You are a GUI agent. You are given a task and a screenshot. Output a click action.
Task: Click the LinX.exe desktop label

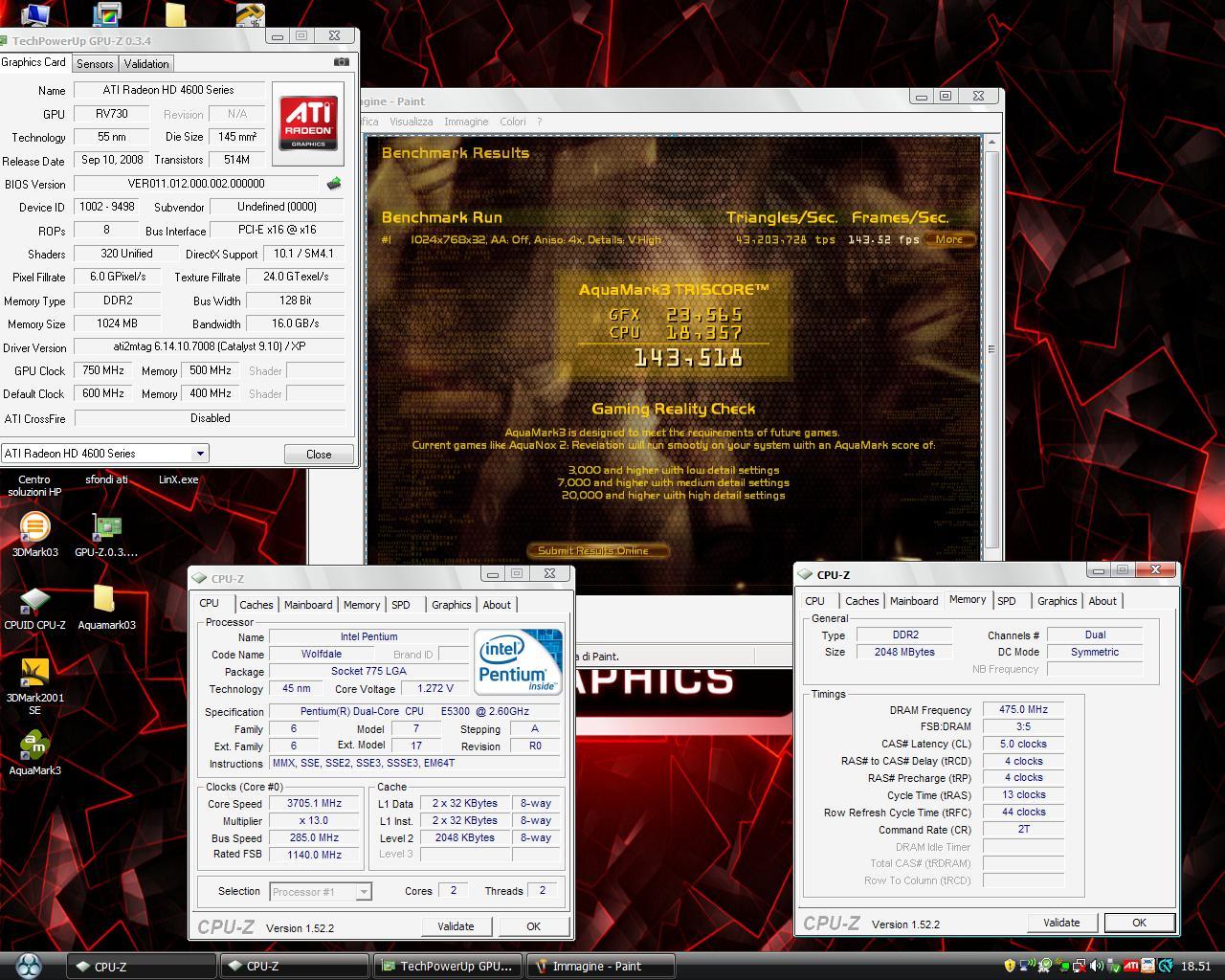tap(179, 479)
